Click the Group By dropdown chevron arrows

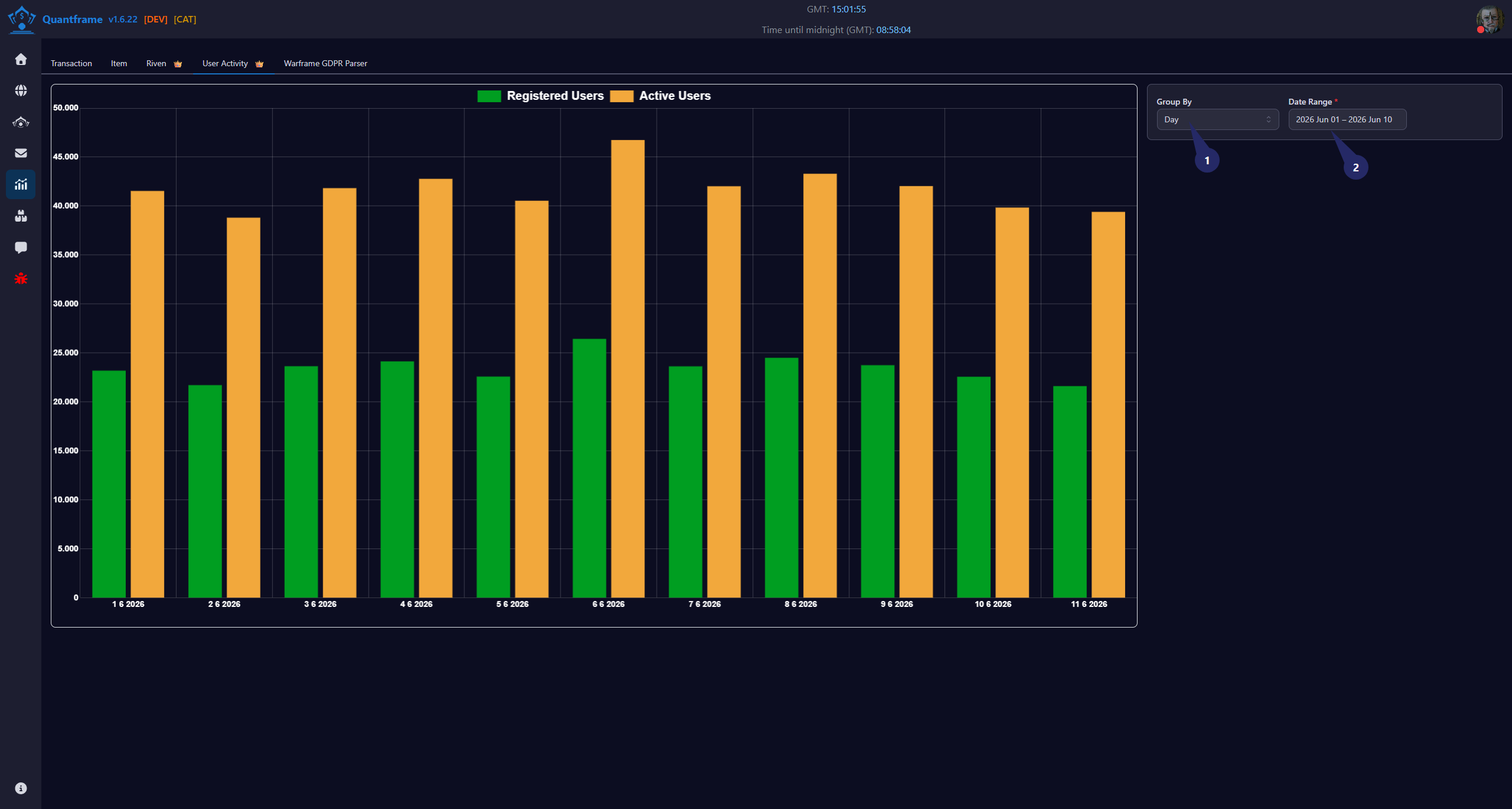pos(1268,119)
